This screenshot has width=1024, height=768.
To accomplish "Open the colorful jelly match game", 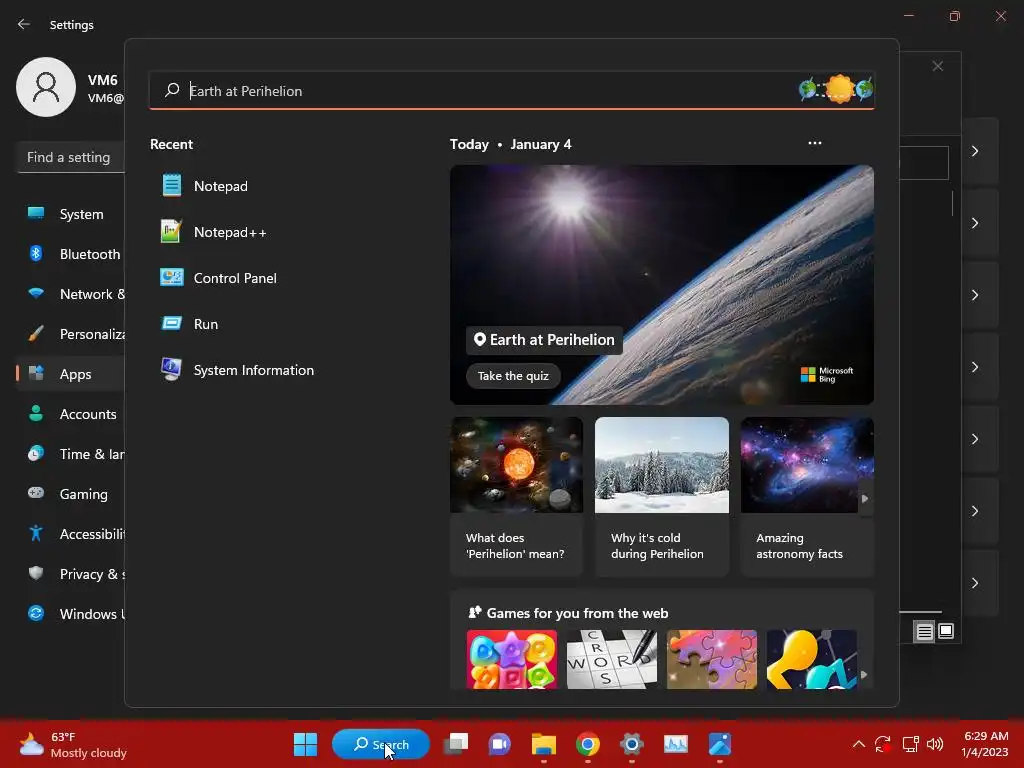I will click(512, 660).
